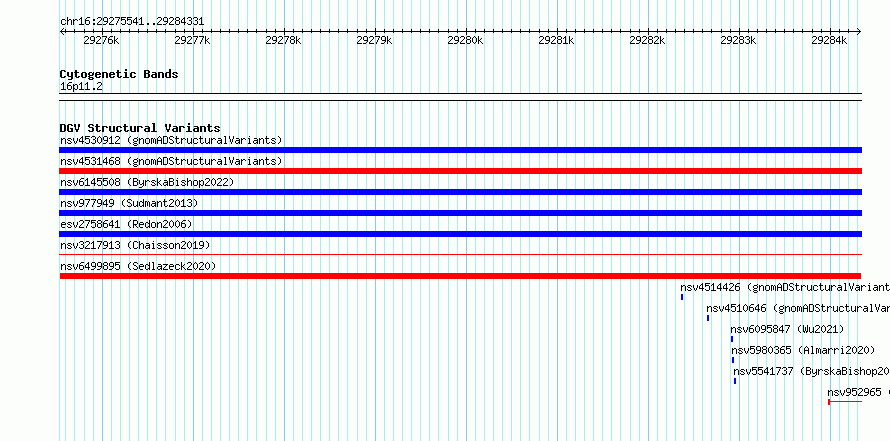Open nsv6145508 ByrskaBishop2022 label
This screenshot has height=441, width=890.
point(147,182)
